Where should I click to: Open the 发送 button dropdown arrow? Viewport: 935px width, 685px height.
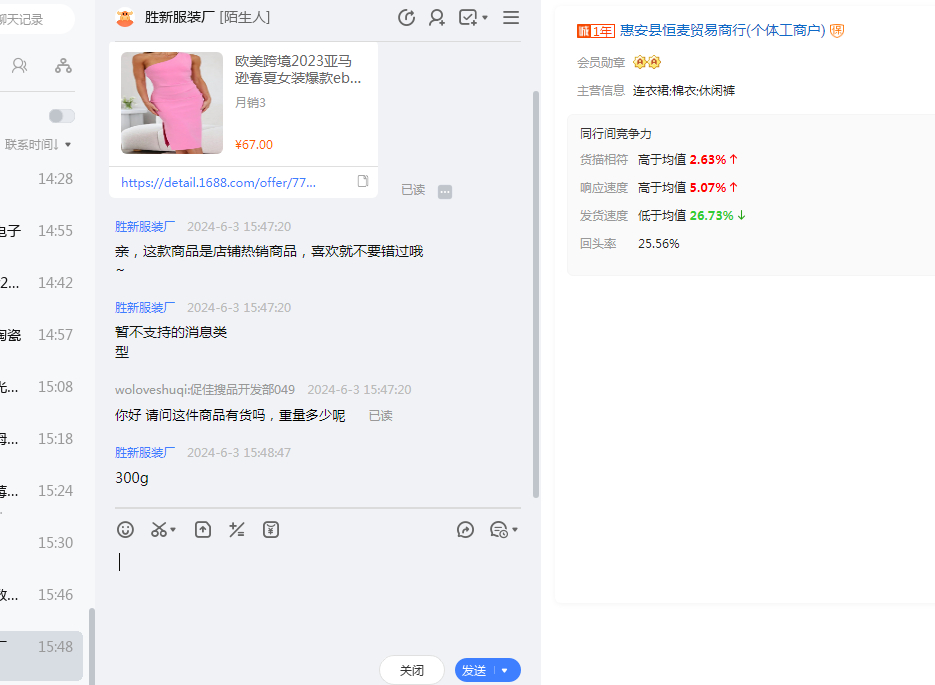(x=505, y=670)
